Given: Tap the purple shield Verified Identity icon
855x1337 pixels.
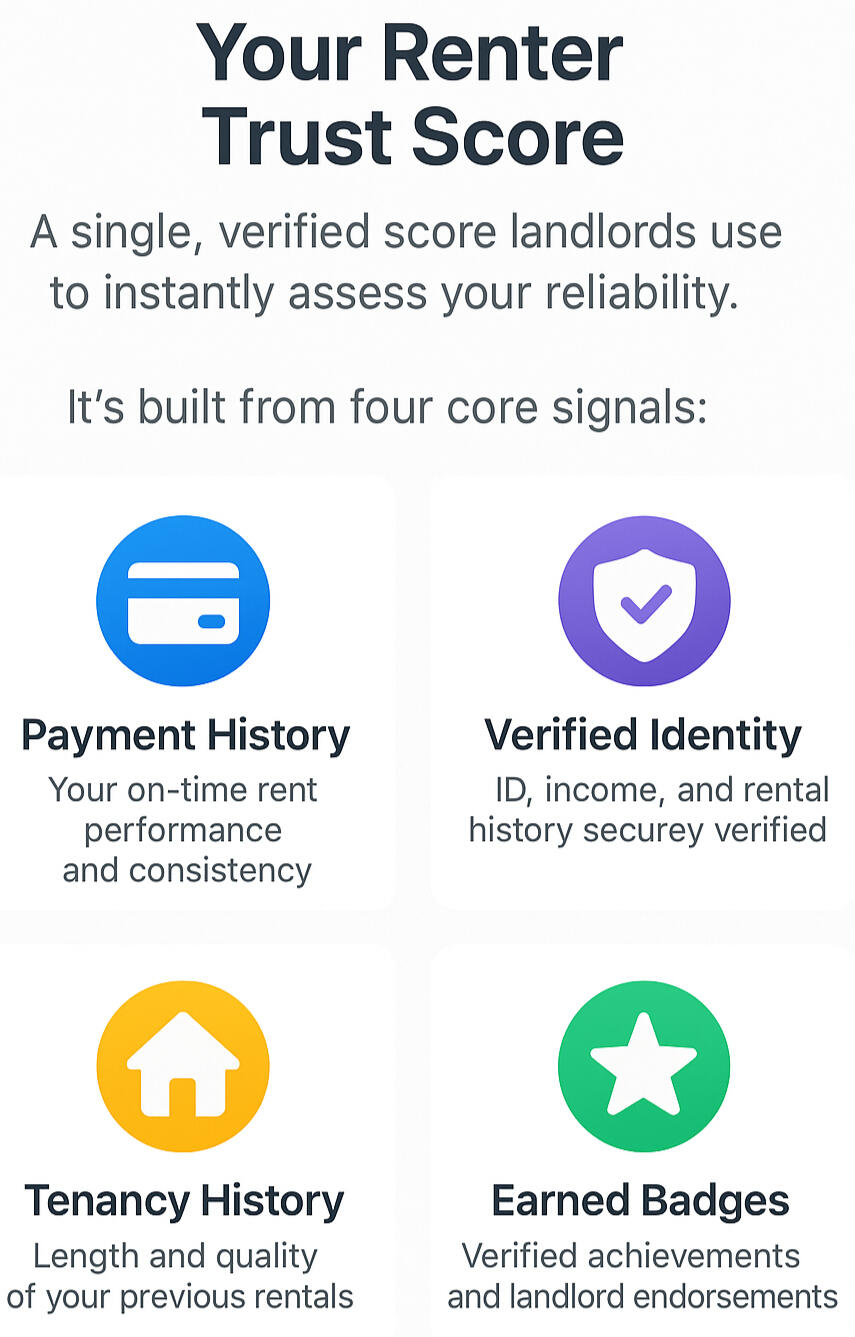Looking at the screenshot, I should click(644, 601).
